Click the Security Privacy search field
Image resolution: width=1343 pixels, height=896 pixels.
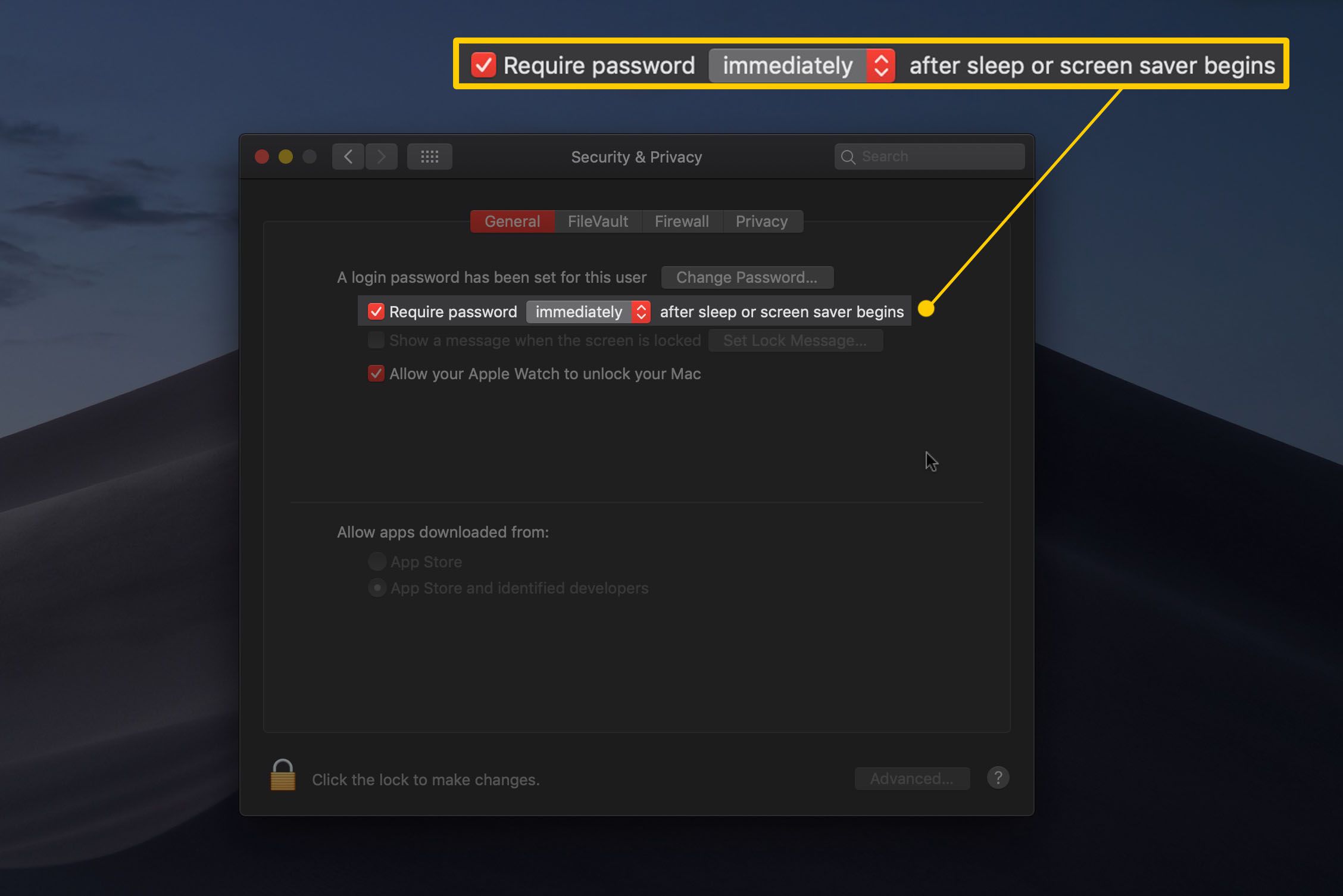(x=930, y=157)
